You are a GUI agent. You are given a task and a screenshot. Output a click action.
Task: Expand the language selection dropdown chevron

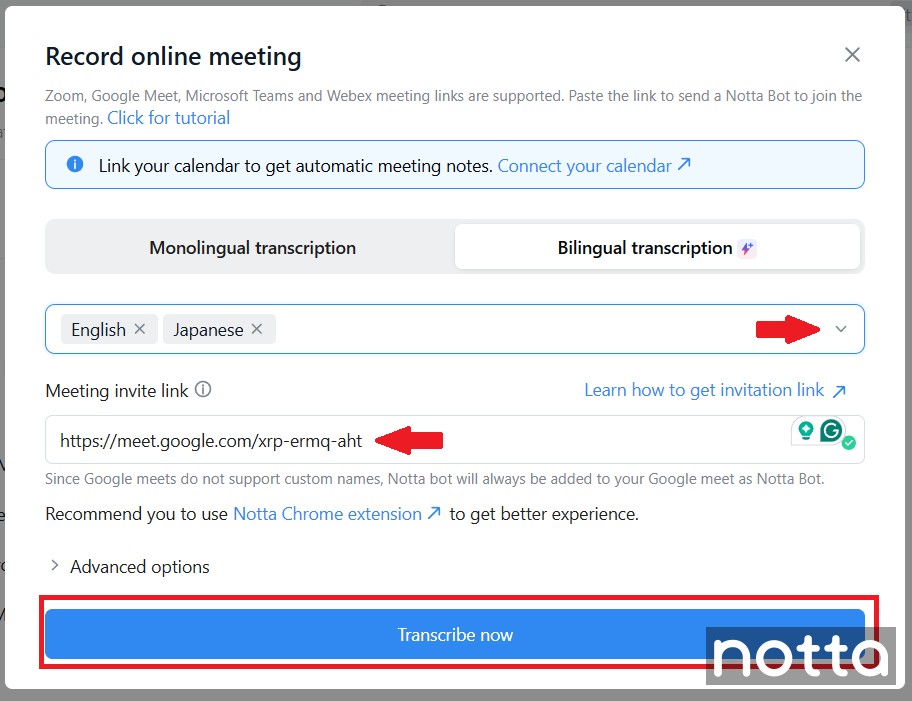[x=841, y=330]
